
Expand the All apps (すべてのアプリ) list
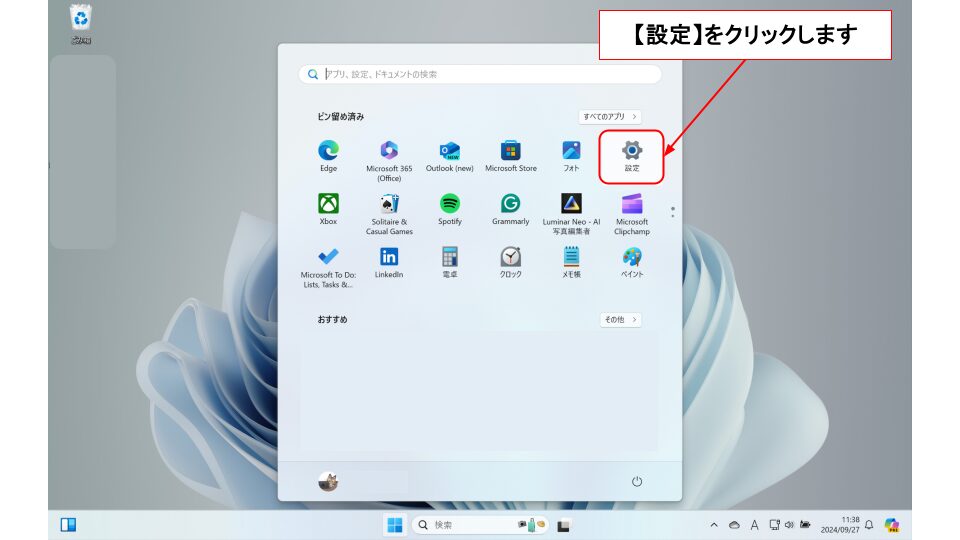(610, 117)
